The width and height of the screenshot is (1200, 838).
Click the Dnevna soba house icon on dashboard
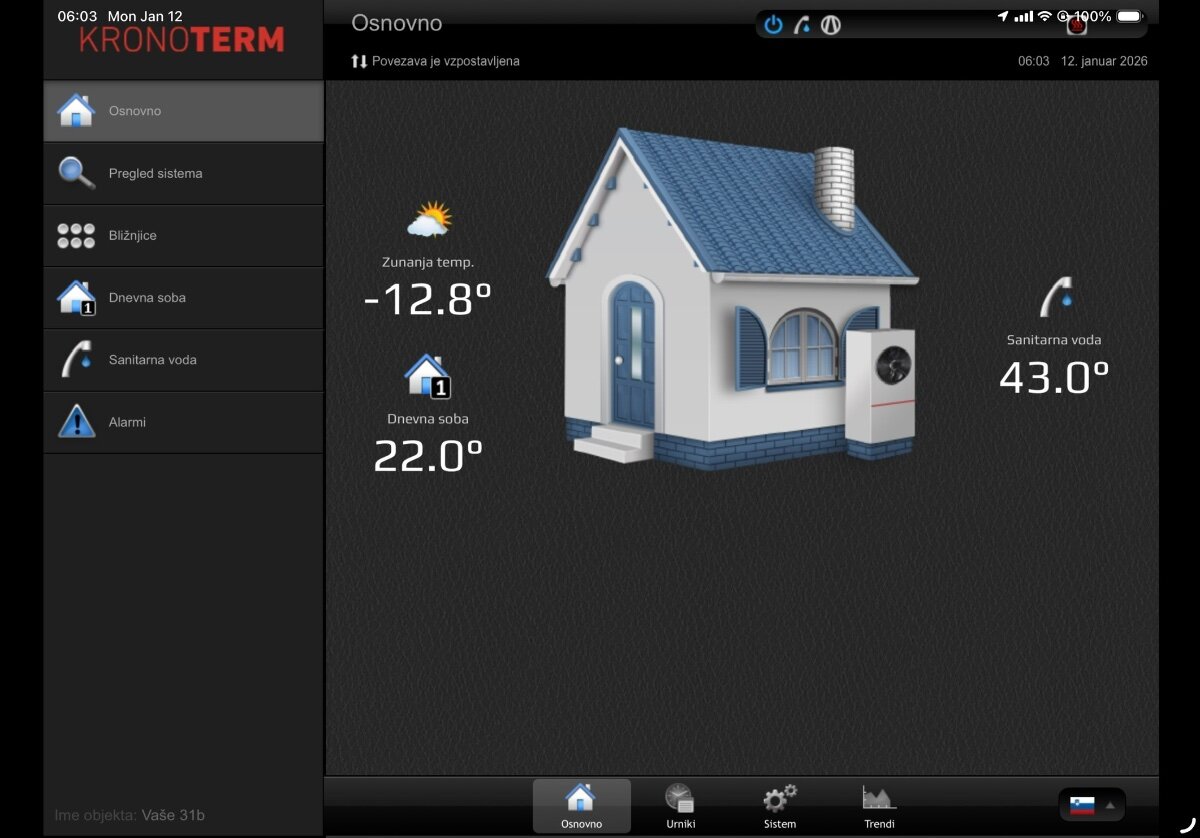(427, 377)
